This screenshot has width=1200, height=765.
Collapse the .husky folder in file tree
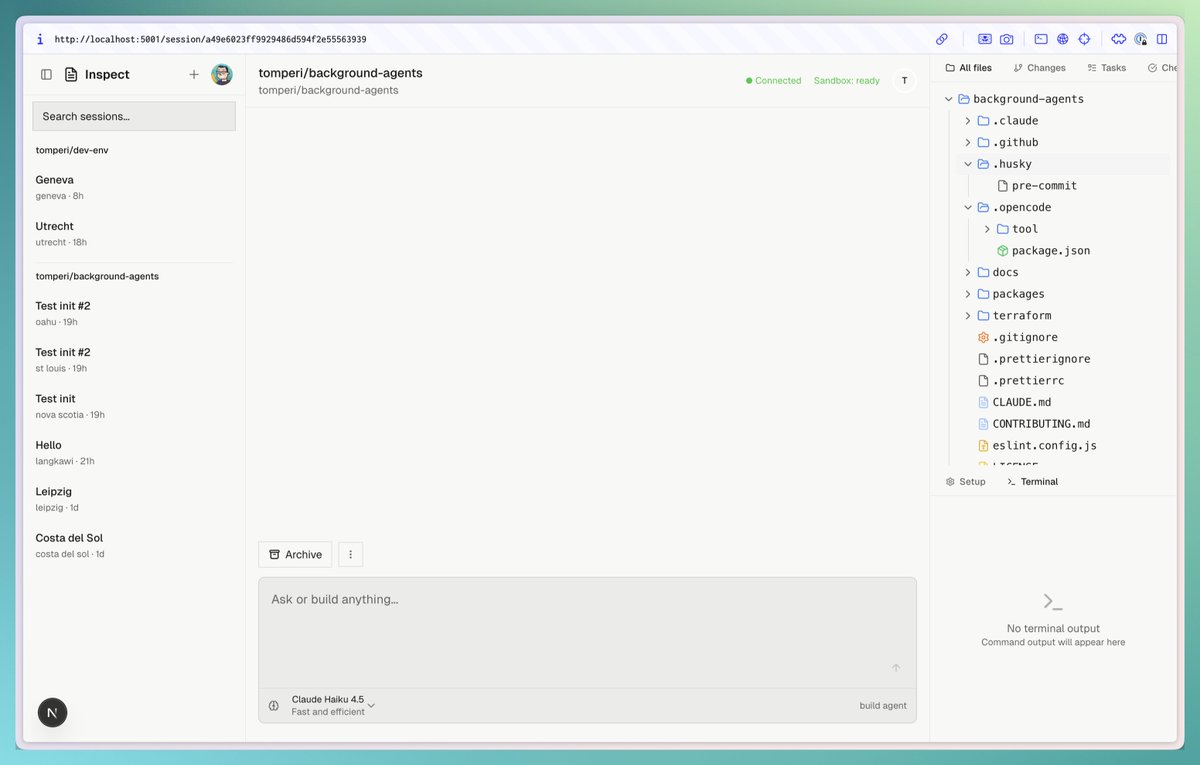967,163
